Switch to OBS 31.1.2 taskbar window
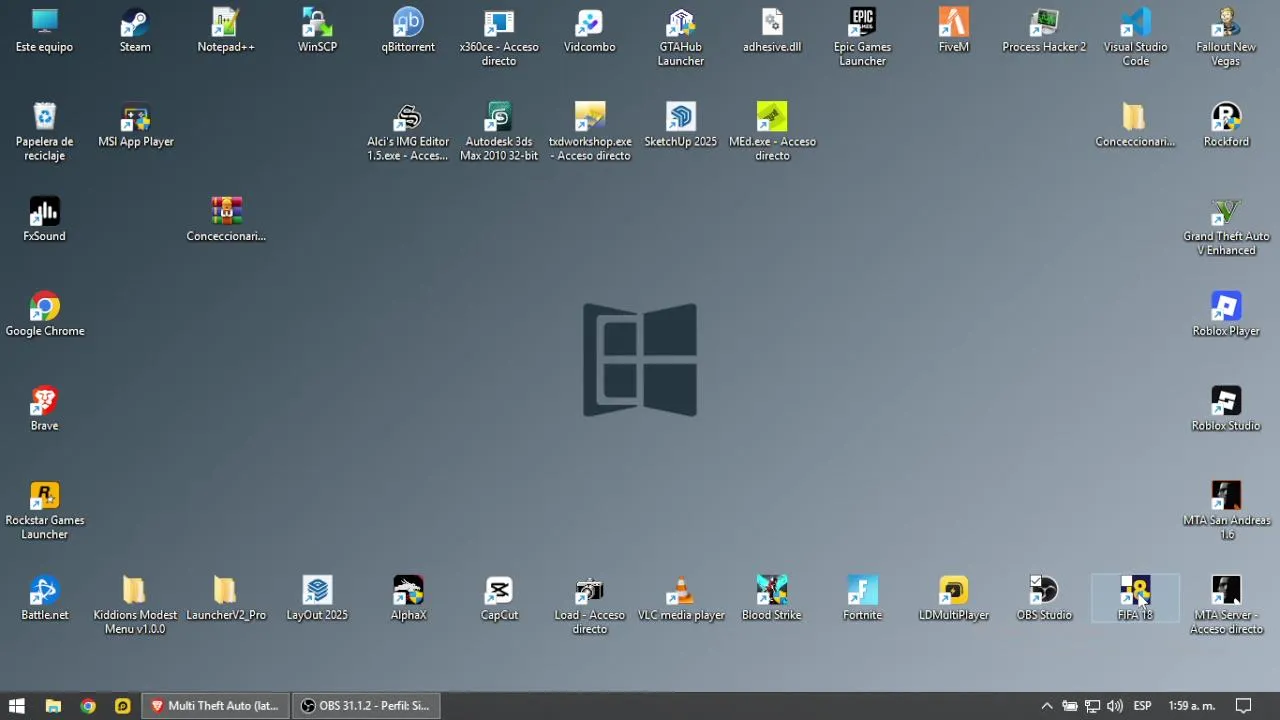Image resolution: width=1280 pixels, height=720 pixels. tap(367, 706)
